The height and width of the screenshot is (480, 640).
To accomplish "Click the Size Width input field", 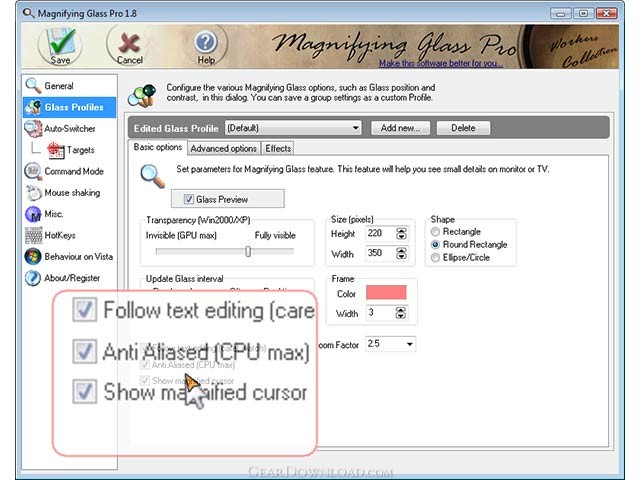I will [x=380, y=253].
